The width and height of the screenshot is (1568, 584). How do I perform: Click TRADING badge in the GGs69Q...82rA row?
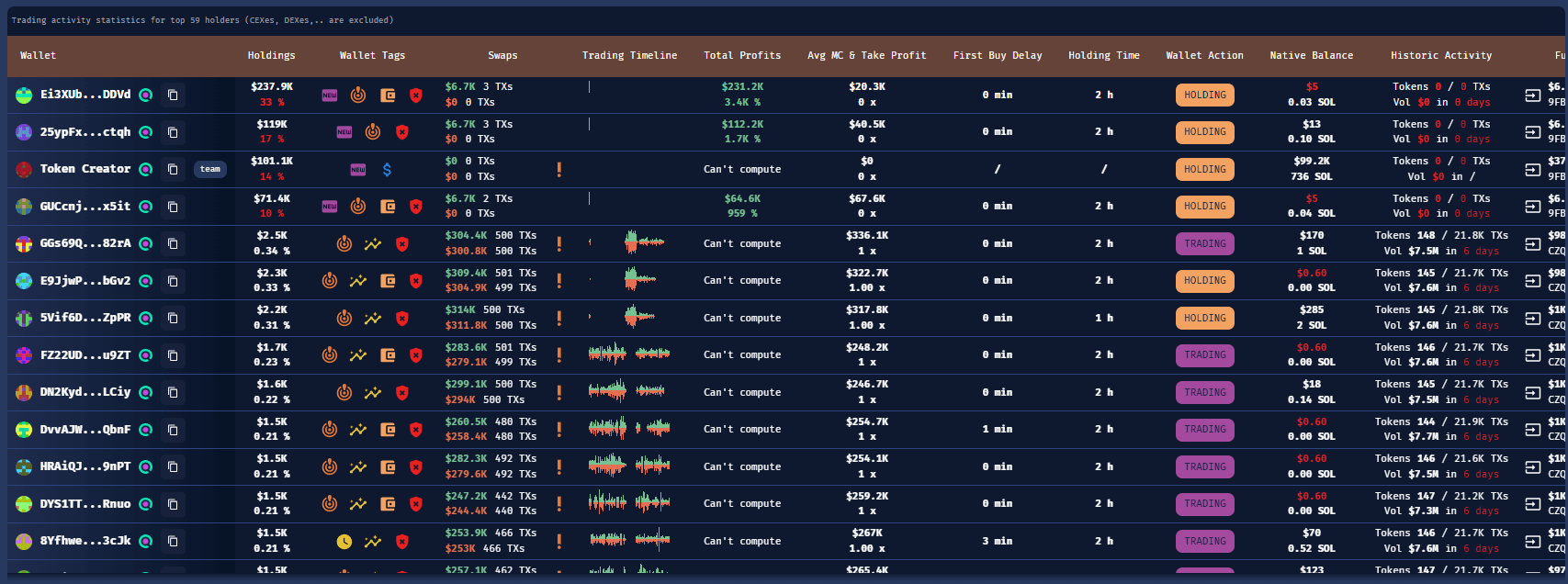1204,244
